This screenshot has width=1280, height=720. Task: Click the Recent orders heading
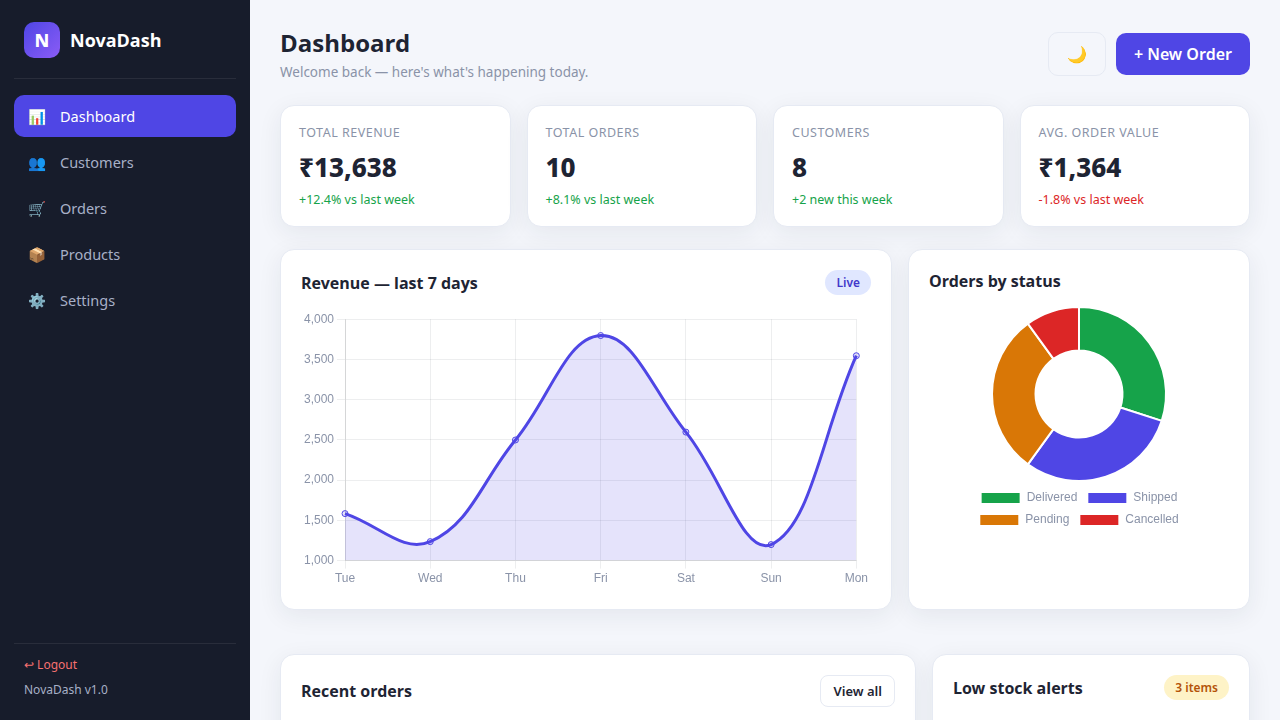pos(356,691)
